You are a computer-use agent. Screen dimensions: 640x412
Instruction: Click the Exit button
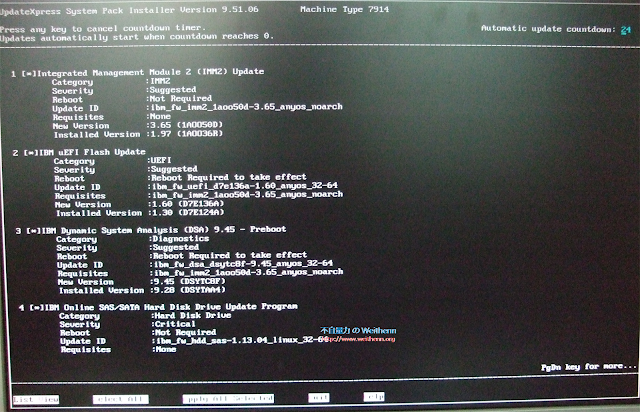[x=319, y=397]
